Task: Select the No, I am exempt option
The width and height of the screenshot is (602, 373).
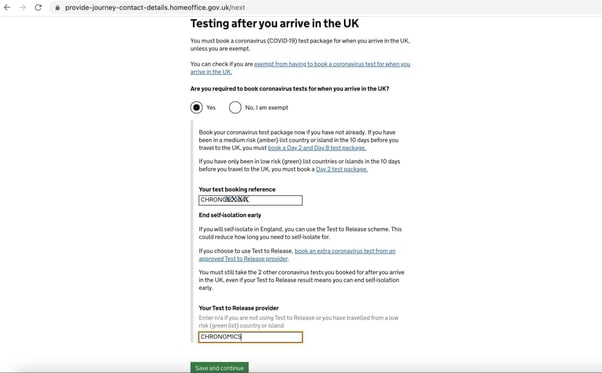Action: pos(235,107)
